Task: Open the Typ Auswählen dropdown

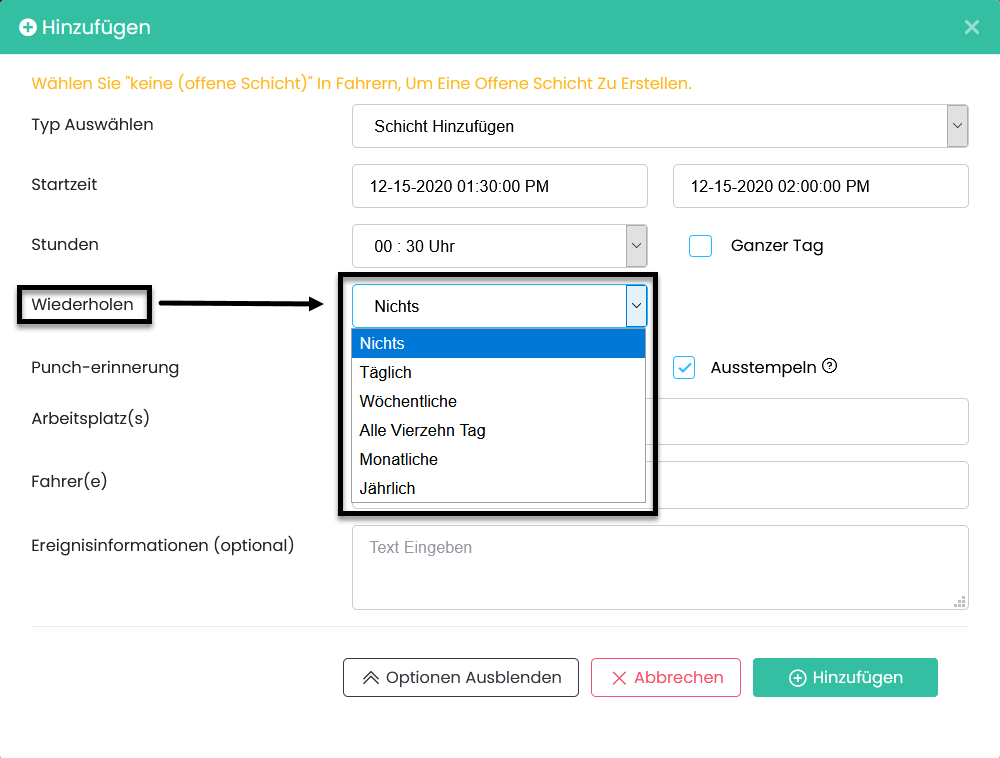Action: point(957,126)
